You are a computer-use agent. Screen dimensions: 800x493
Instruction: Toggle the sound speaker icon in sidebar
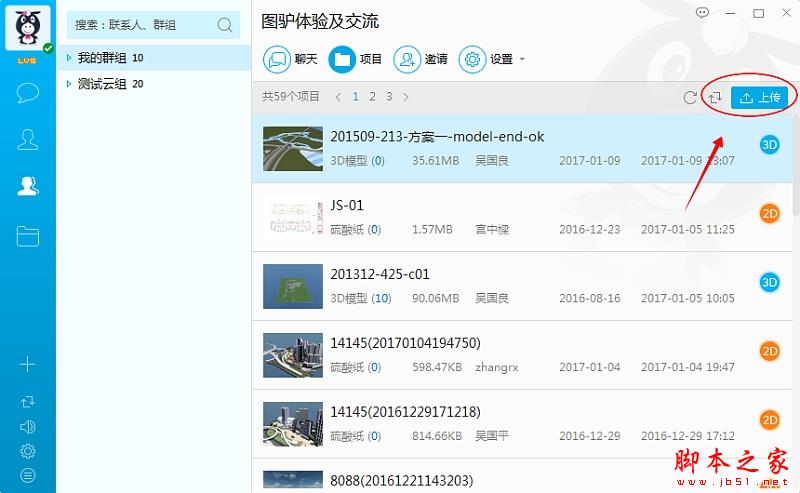click(28, 427)
